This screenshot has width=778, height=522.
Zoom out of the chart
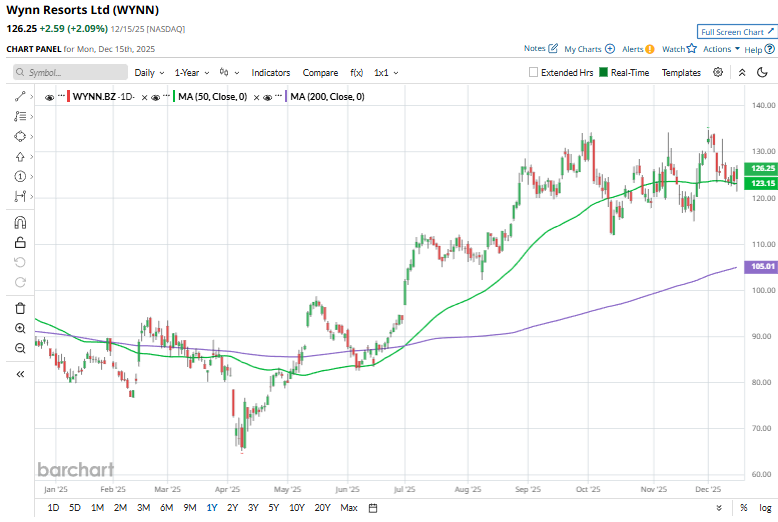click(x=20, y=348)
